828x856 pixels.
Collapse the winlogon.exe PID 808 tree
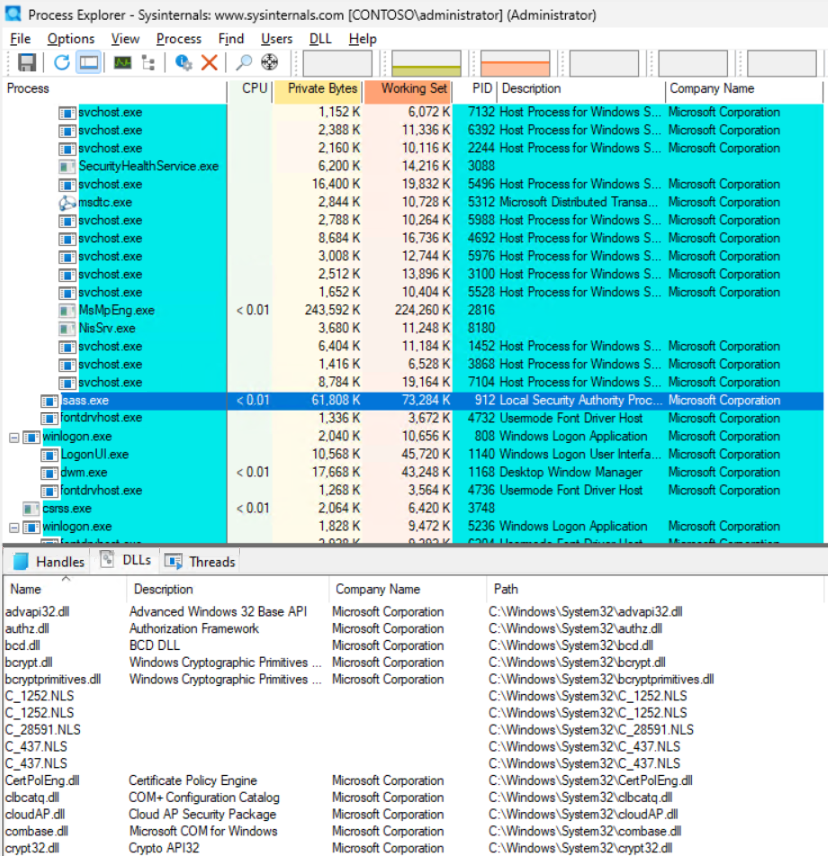(x=14, y=437)
